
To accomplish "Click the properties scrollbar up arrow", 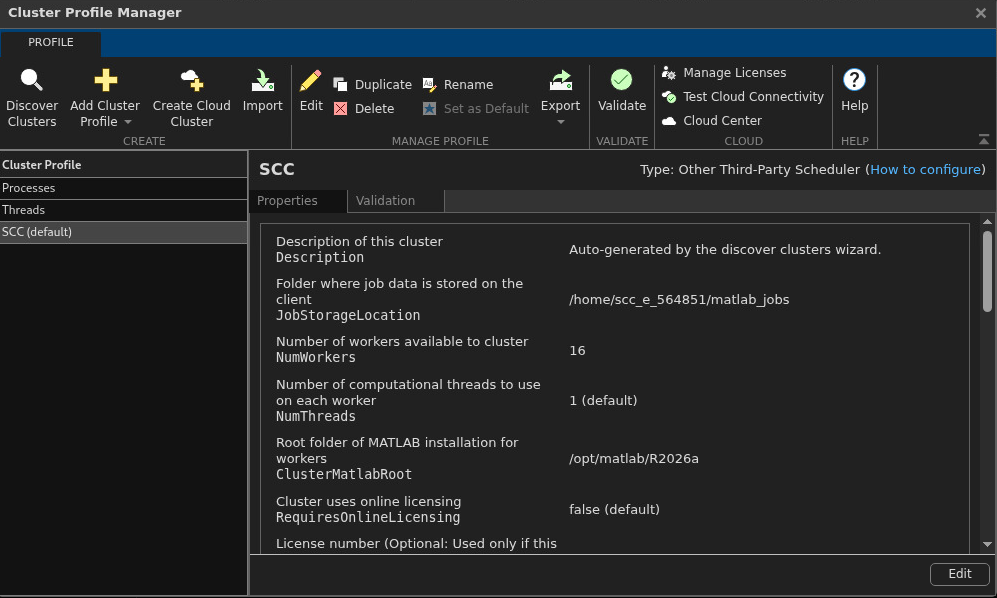I will tap(987, 222).
